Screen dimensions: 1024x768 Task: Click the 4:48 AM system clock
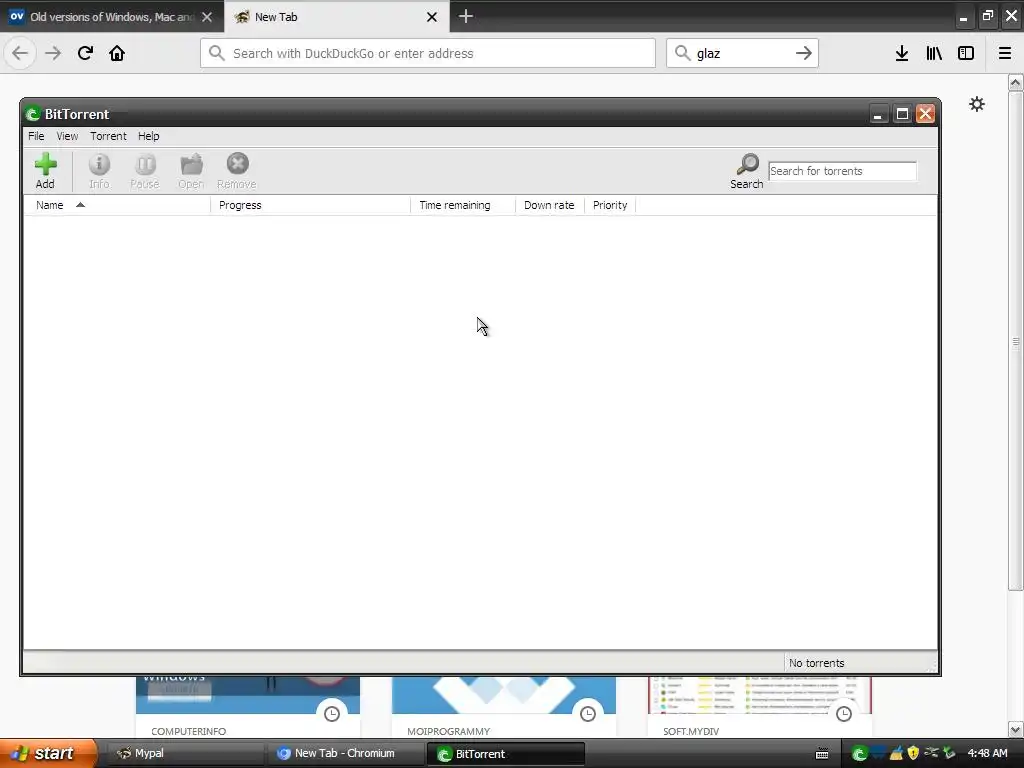[987, 754]
